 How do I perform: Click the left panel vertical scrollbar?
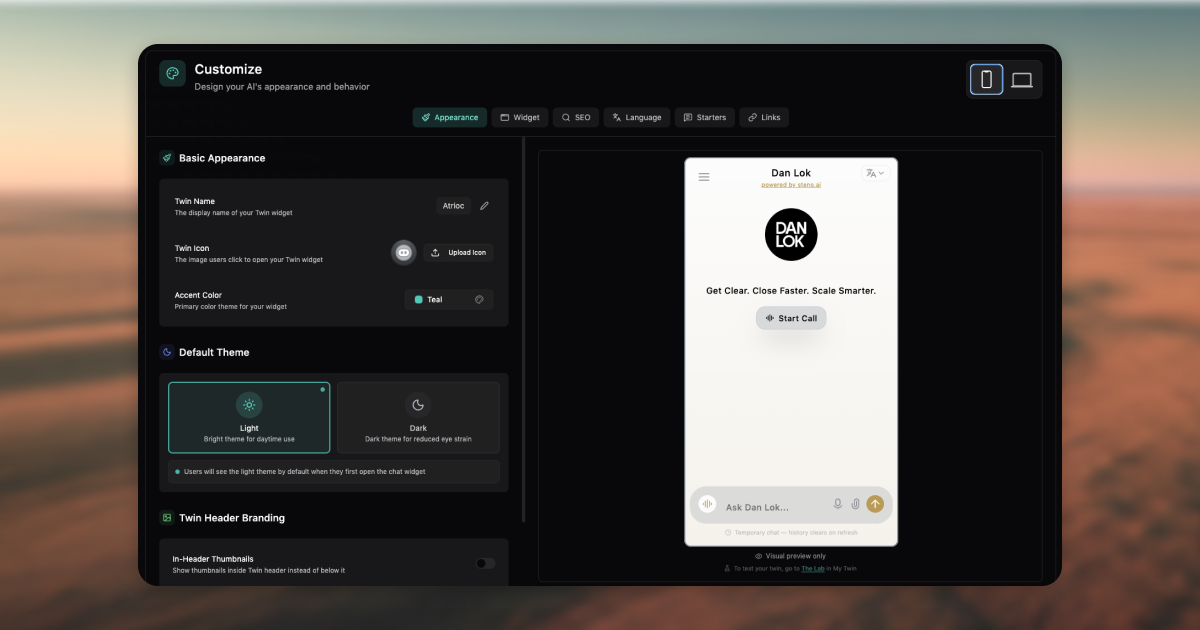tap(523, 330)
